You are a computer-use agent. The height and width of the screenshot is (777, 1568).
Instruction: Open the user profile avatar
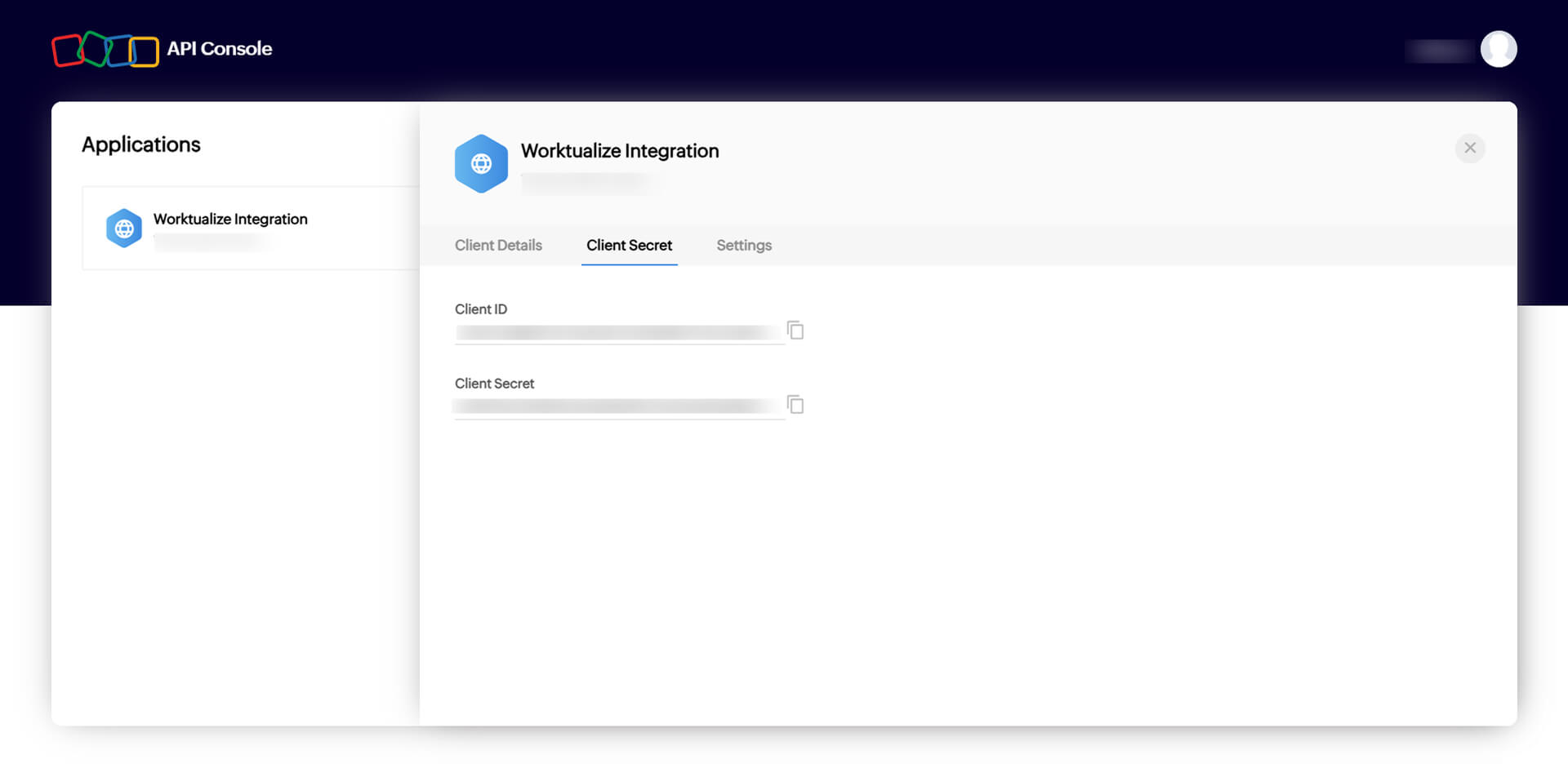pos(1499,49)
